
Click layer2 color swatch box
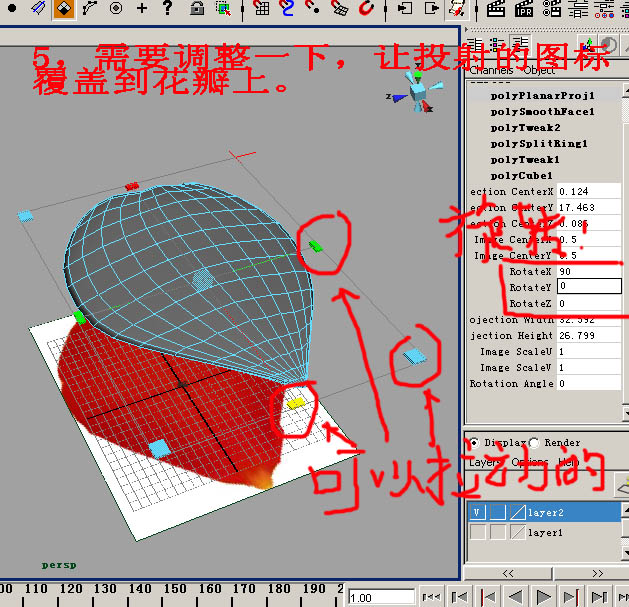[518, 512]
